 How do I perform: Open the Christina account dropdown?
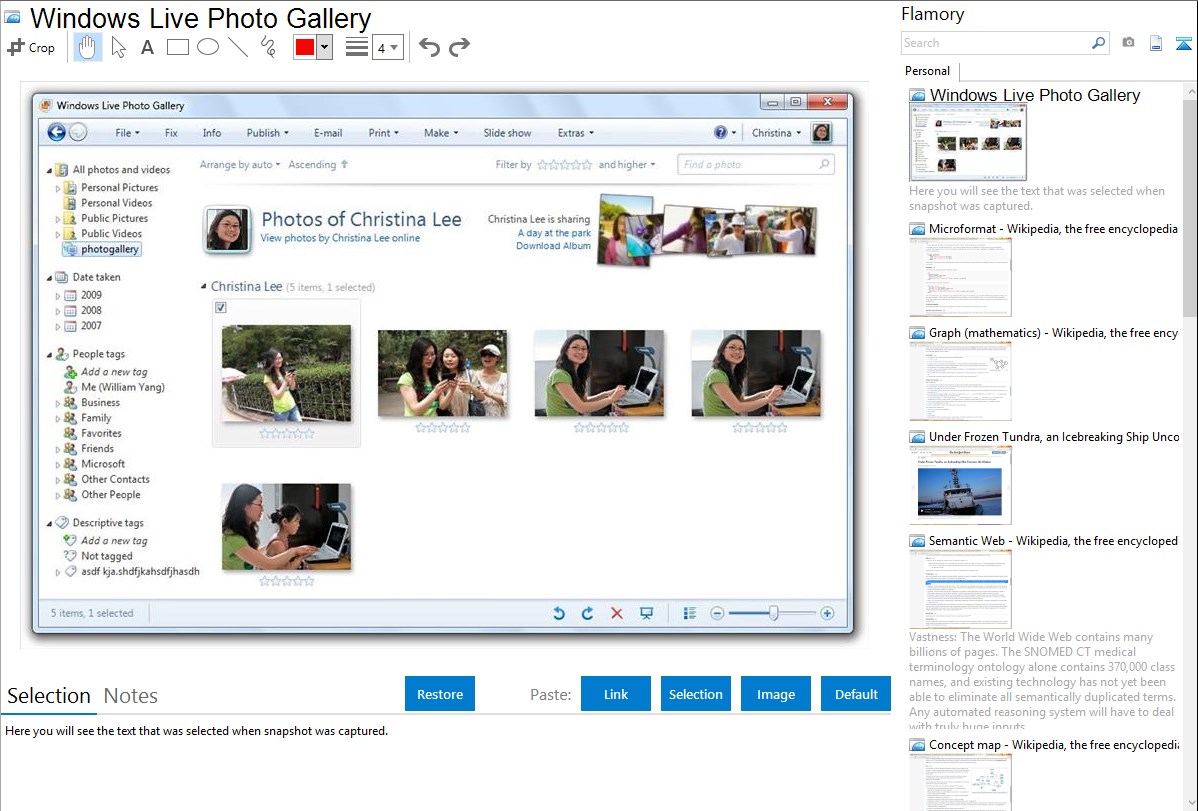pos(776,133)
